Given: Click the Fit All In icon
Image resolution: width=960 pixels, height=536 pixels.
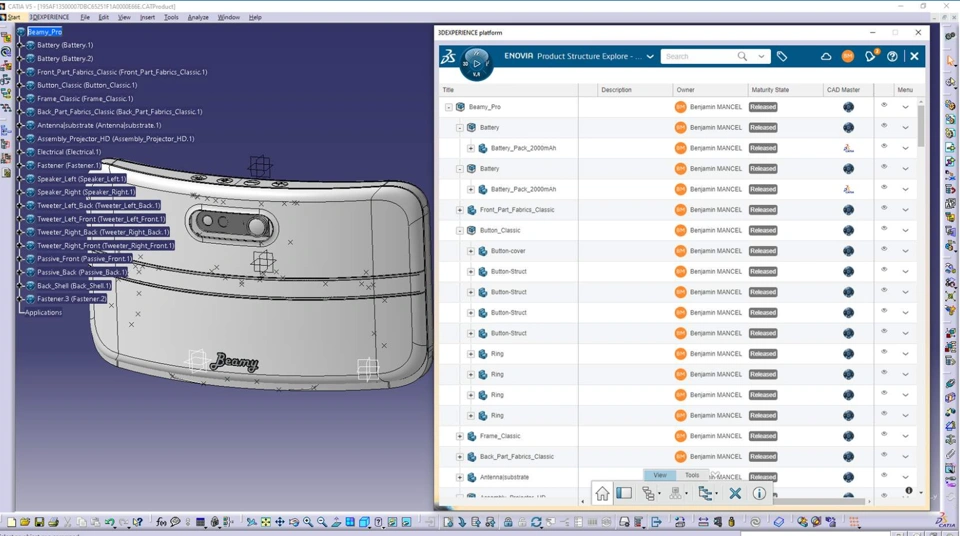Looking at the screenshot, I should point(266,523).
